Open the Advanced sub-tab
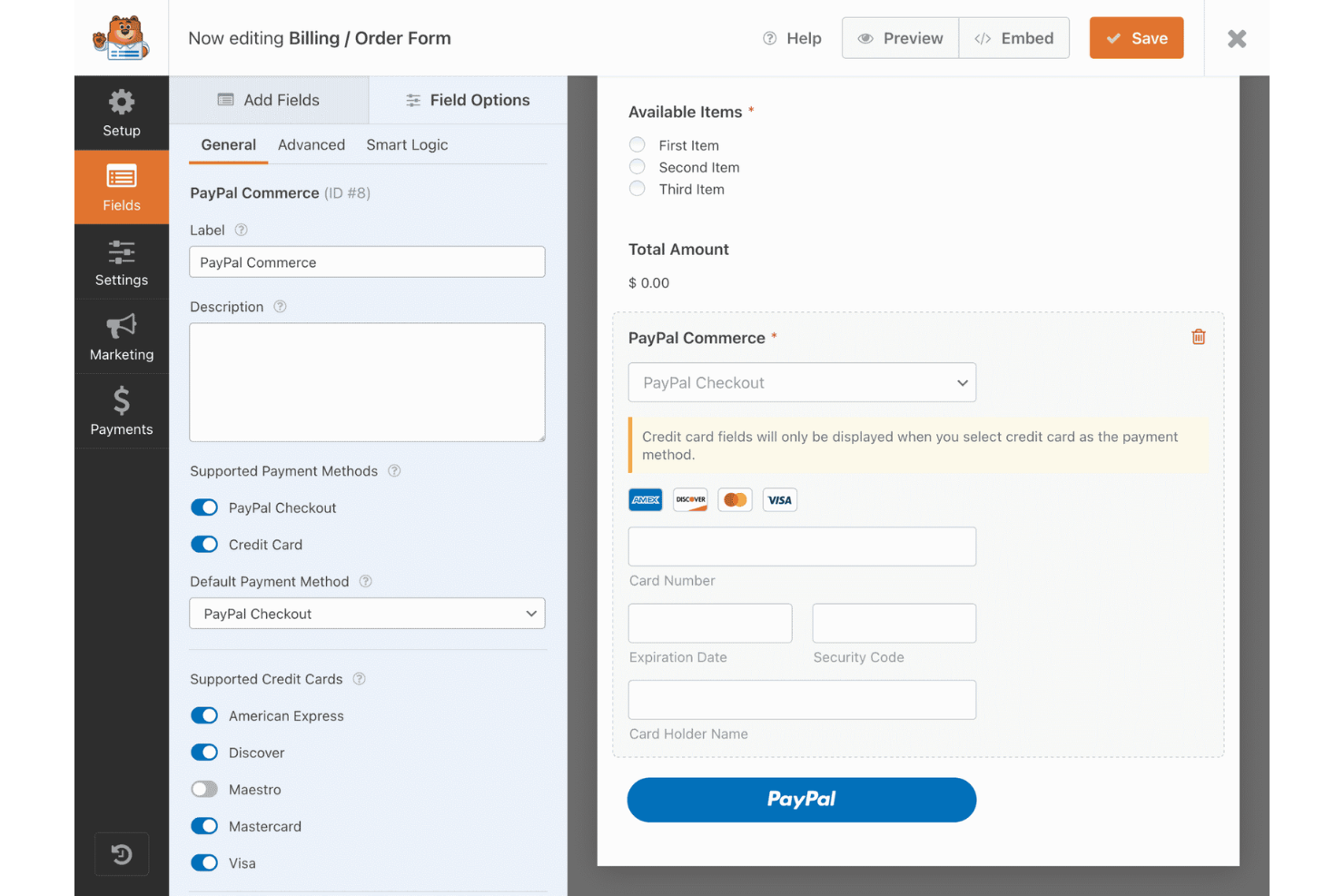The image size is (1344, 896). click(x=311, y=144)
